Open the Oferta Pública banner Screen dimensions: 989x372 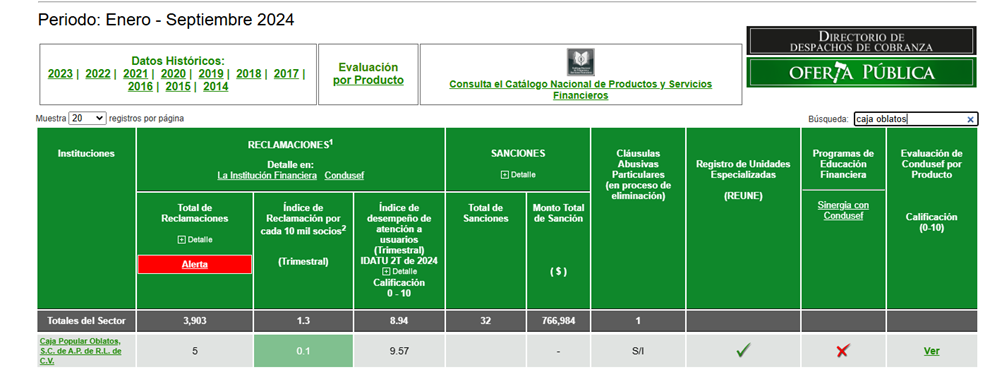click(x=861, y=73)
